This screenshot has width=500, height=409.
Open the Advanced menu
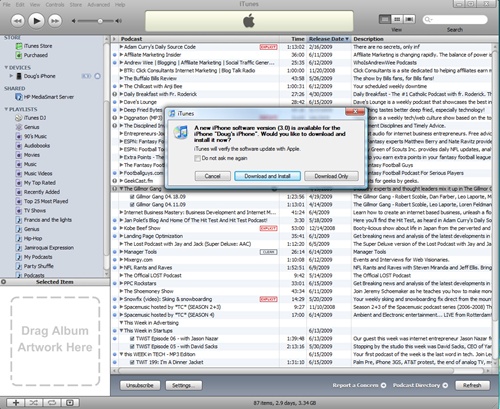[x=98, y=5]
